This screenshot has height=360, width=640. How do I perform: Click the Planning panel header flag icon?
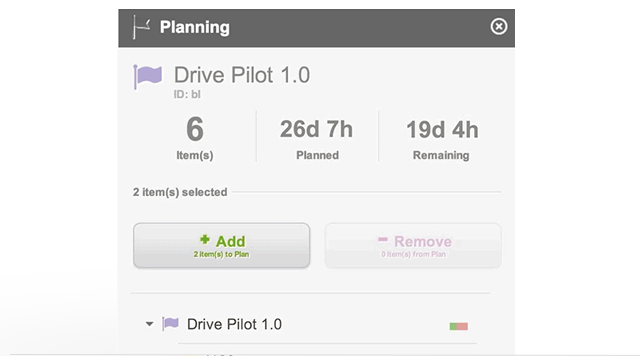tap(141, 27)
